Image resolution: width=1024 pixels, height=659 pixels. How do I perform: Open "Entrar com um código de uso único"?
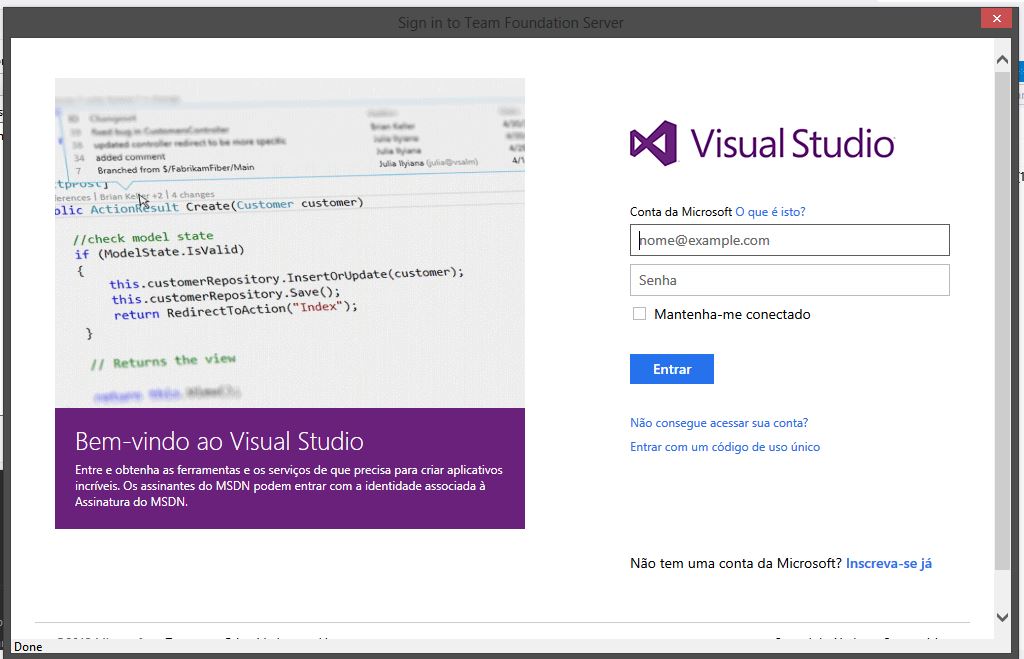[725, 447]
